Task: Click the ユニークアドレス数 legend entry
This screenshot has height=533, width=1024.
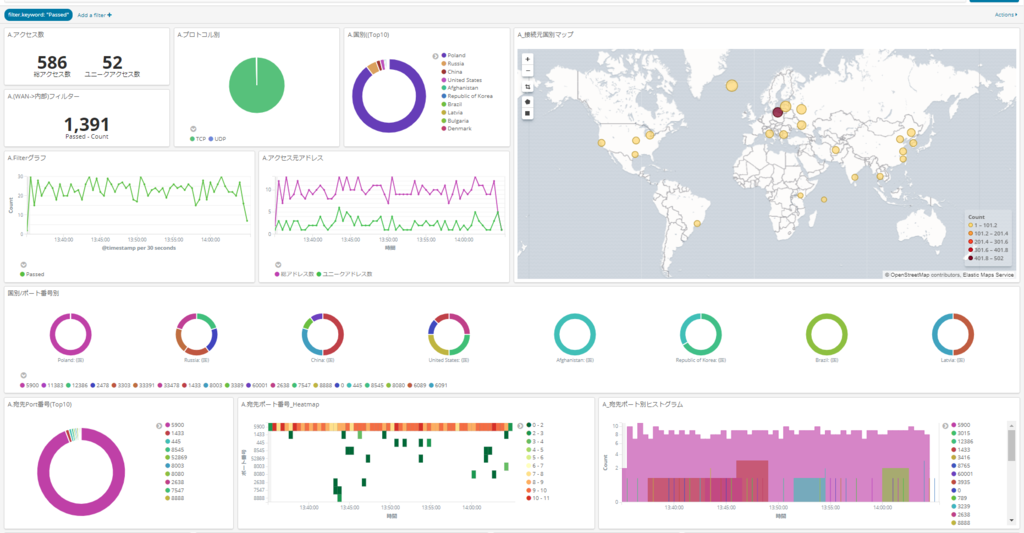Action: (345, 274)
